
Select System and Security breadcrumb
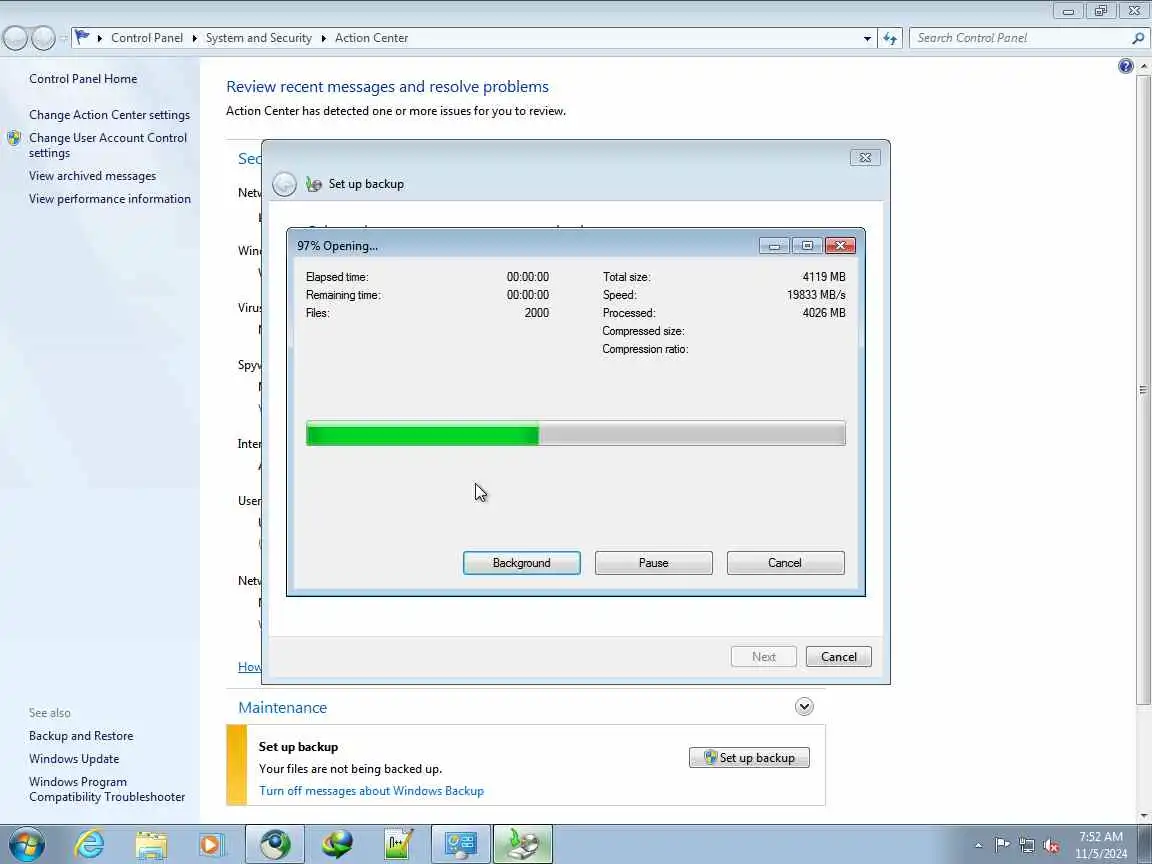point(259,38)
